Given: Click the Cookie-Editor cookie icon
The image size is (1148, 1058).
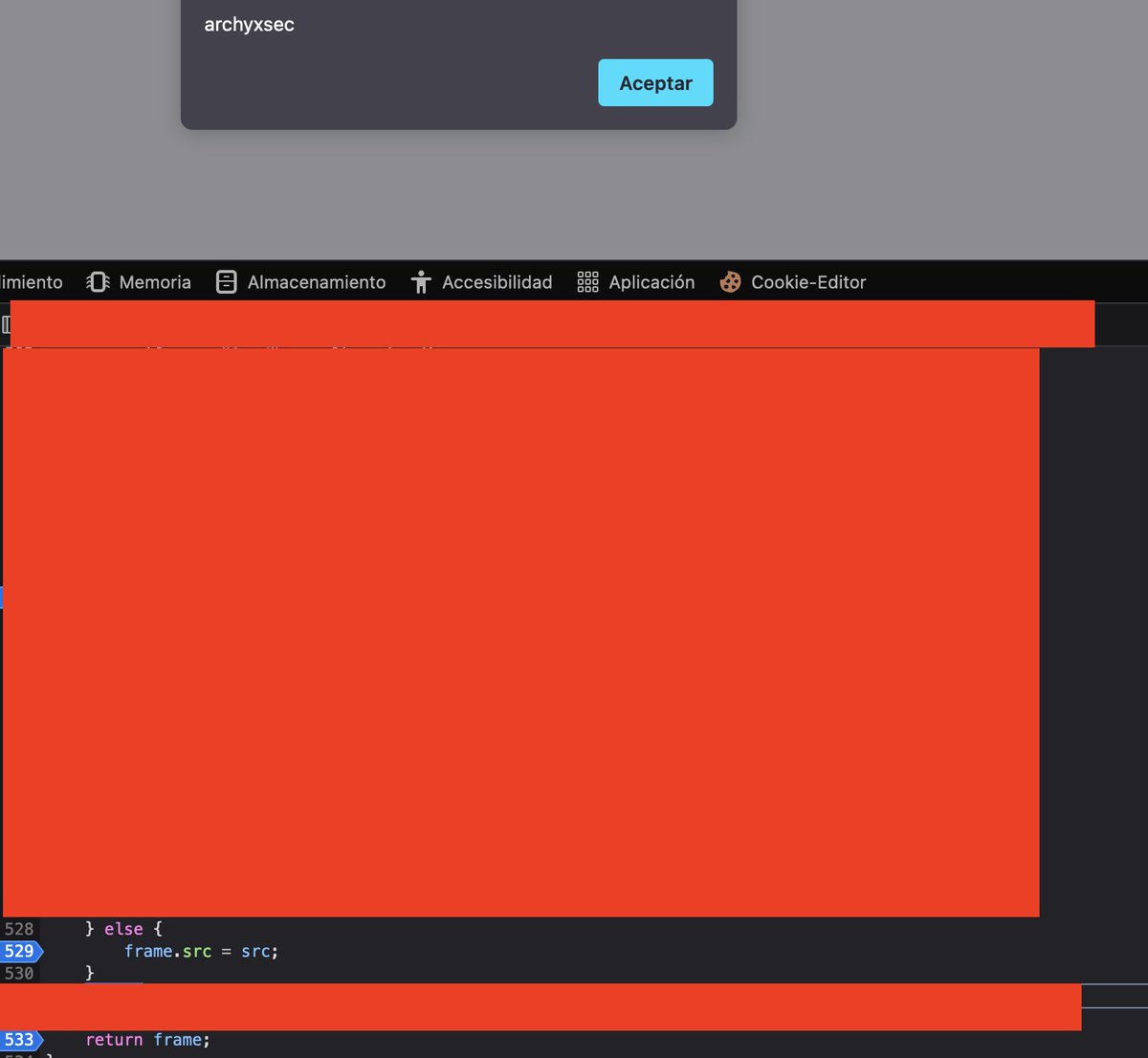Looking at the screenshot, I should pyautogui.click(x=730, y=282).
